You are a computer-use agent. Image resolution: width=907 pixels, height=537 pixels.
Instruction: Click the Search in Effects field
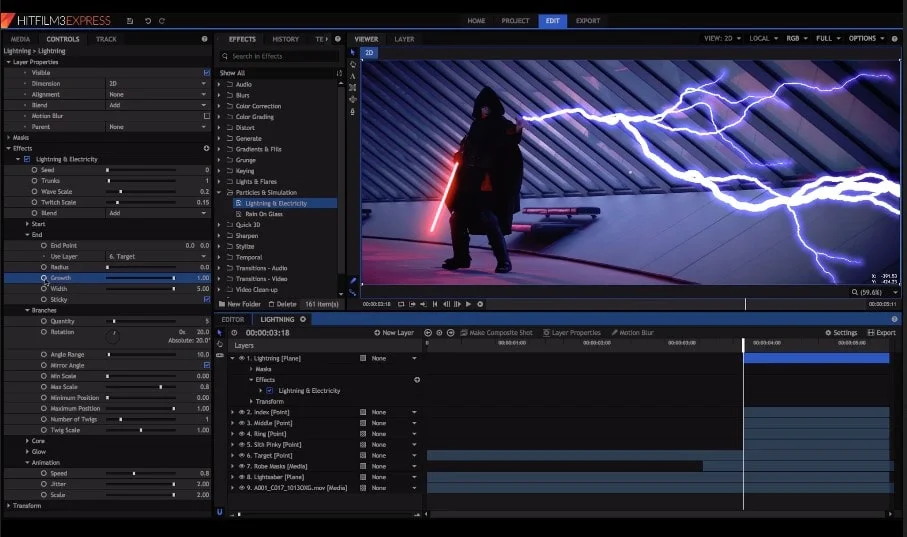point(279,56)
